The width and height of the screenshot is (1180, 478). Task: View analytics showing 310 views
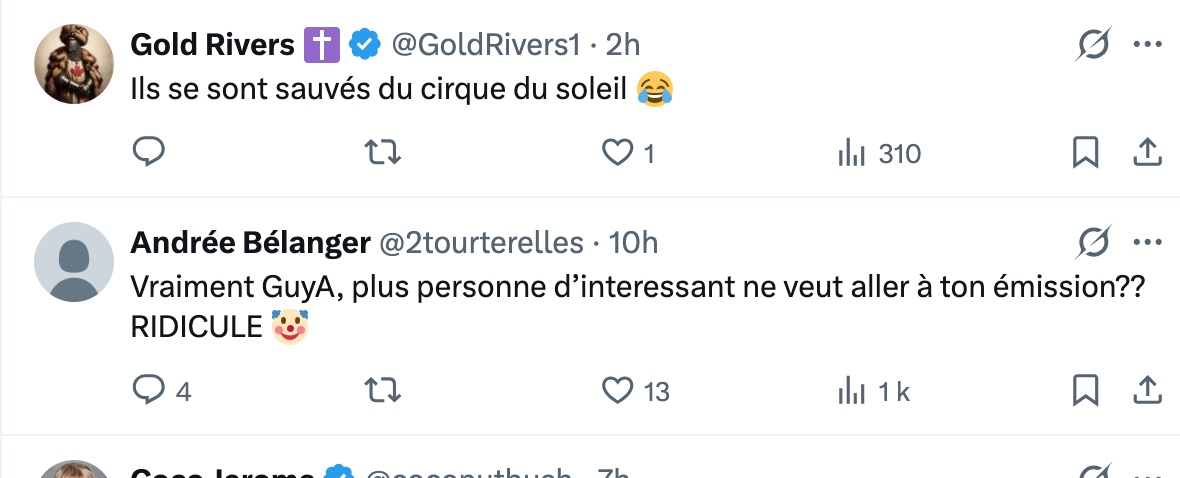[878, 153]
